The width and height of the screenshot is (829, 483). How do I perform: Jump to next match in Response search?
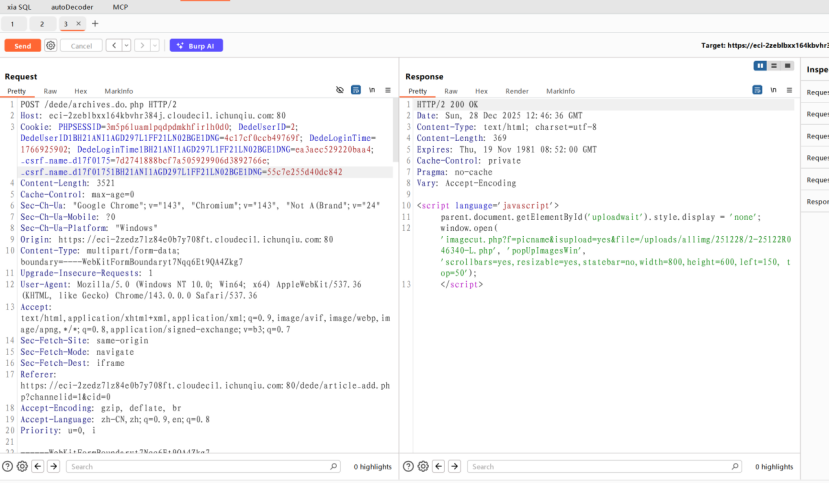455,466
